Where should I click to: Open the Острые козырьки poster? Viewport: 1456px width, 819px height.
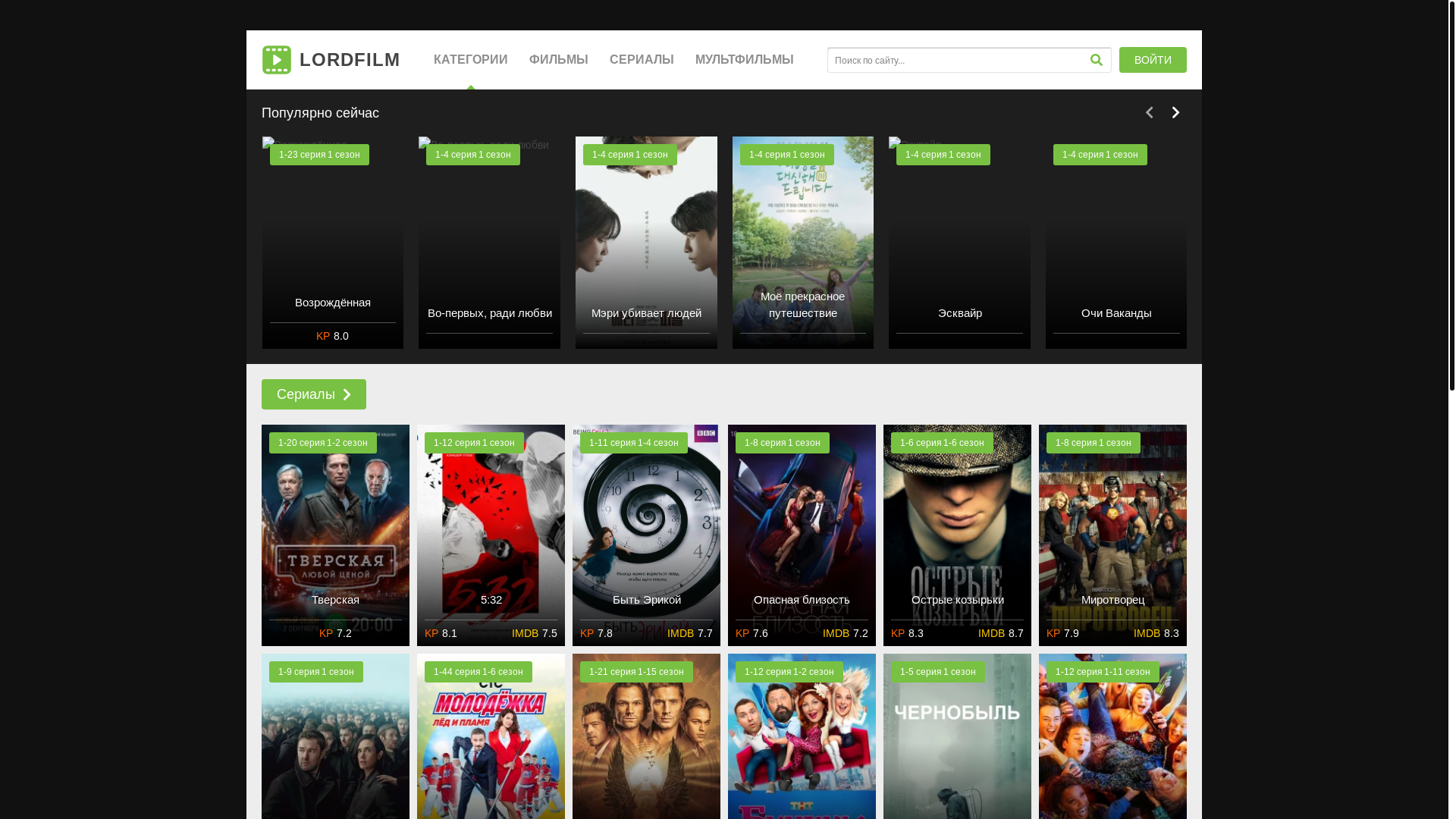[957, 535]
